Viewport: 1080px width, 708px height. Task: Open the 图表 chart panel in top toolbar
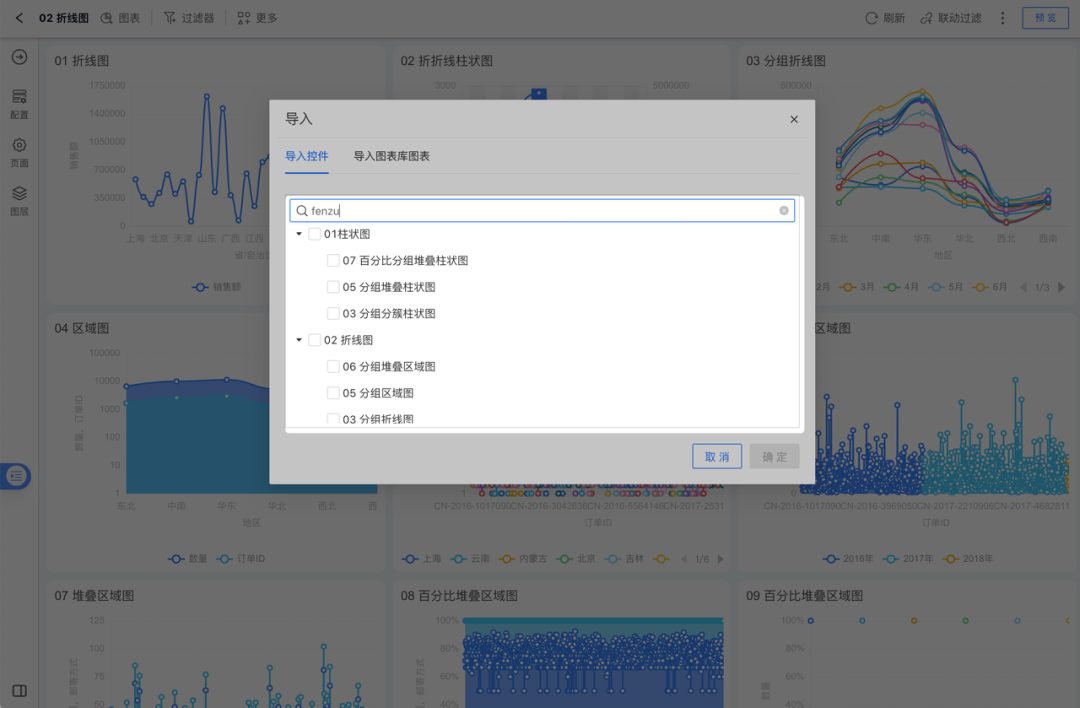pyautogui.click(x=120, y=17)
